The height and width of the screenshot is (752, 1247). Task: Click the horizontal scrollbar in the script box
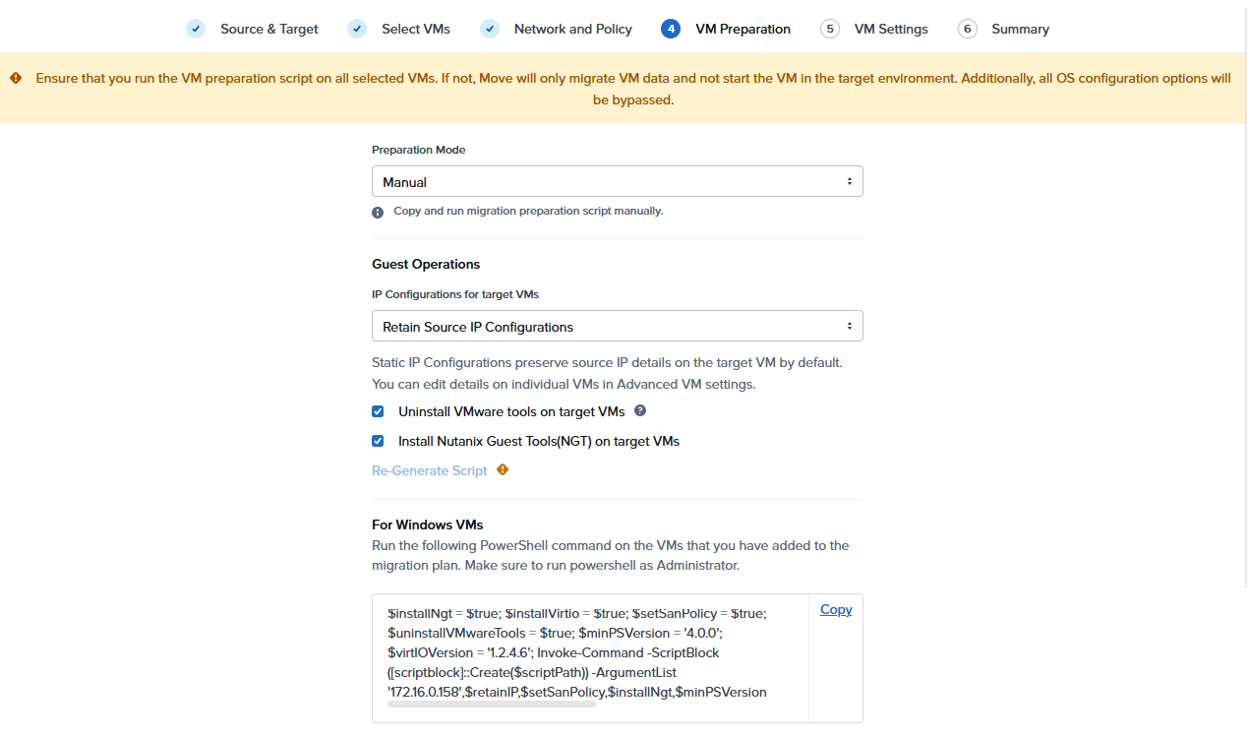pos(491,705)
